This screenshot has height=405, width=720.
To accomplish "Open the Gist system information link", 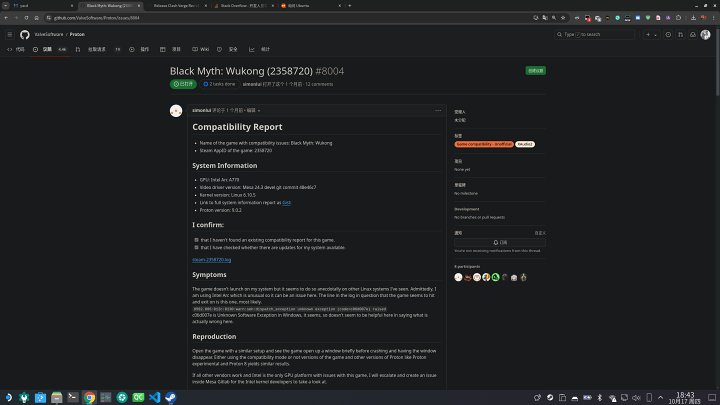I will (286, 202).
